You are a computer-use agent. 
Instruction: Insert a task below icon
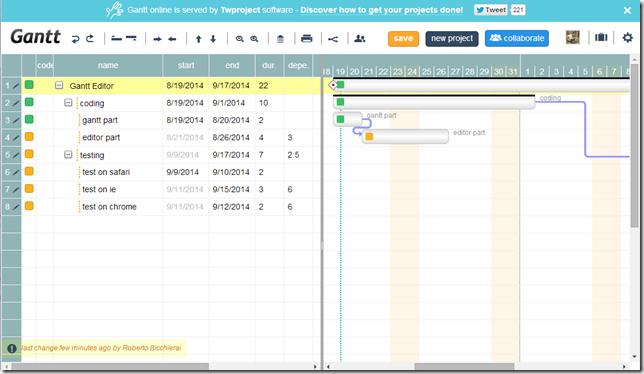pos(131,39)
